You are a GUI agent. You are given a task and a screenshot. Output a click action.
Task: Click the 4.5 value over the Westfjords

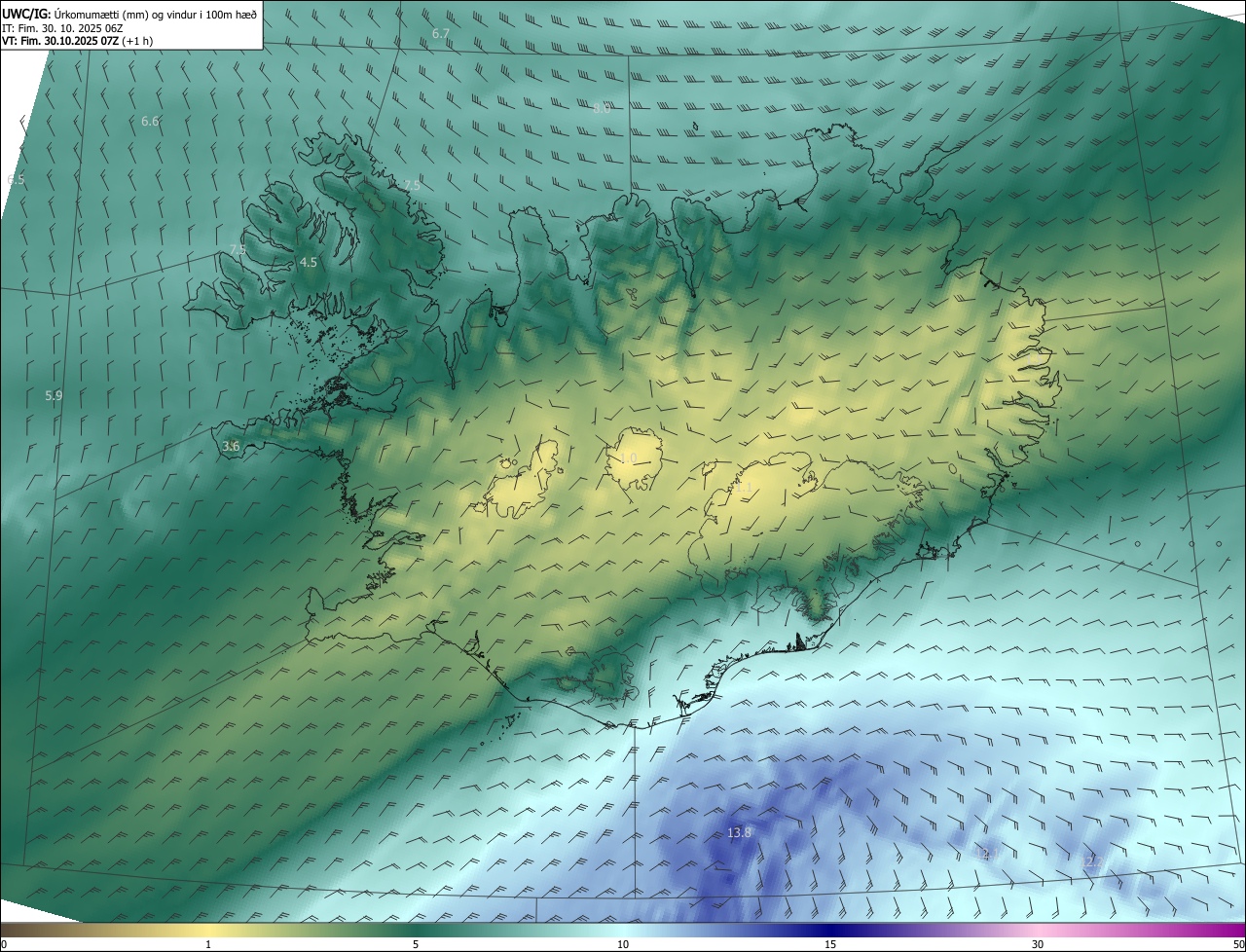click(309, 263)
